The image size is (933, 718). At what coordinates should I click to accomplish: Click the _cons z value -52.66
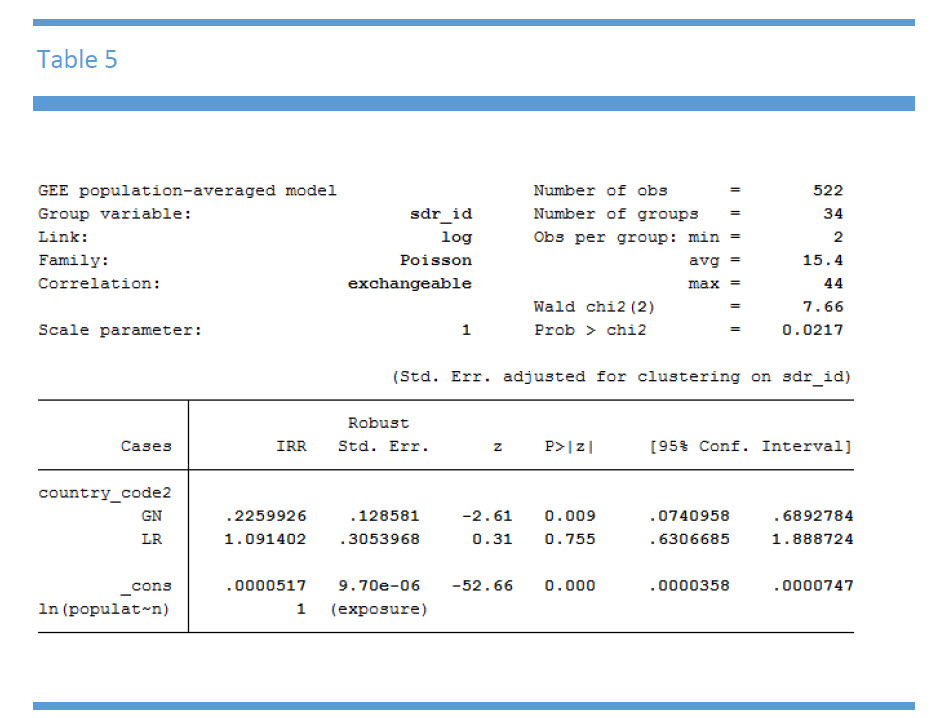[482, 585]
